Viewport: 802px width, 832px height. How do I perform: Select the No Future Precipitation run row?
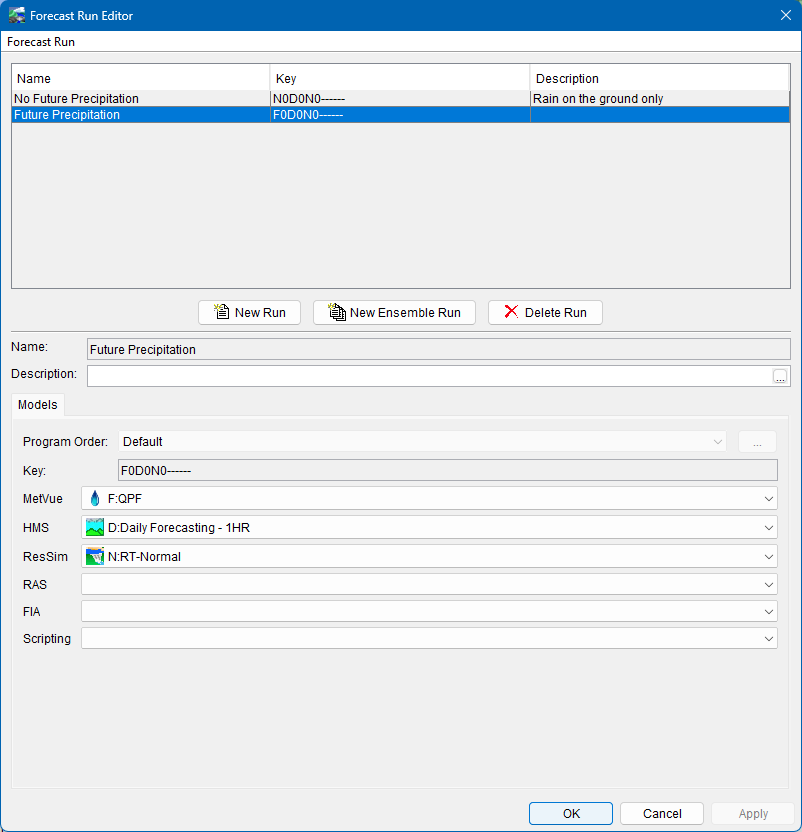pyautogui.click(x=401, y=99)
